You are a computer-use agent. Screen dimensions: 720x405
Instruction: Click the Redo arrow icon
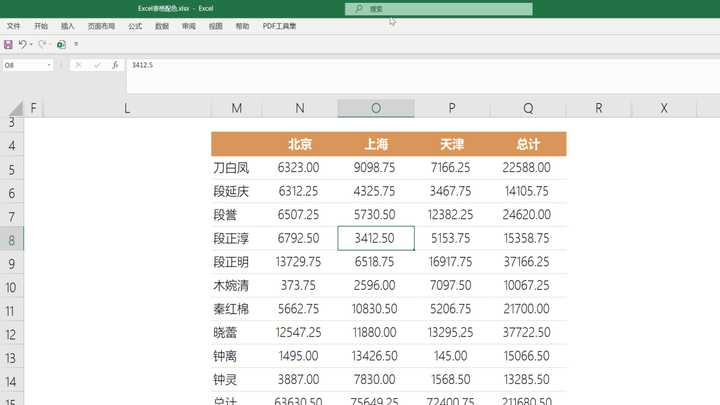[42, 44]
